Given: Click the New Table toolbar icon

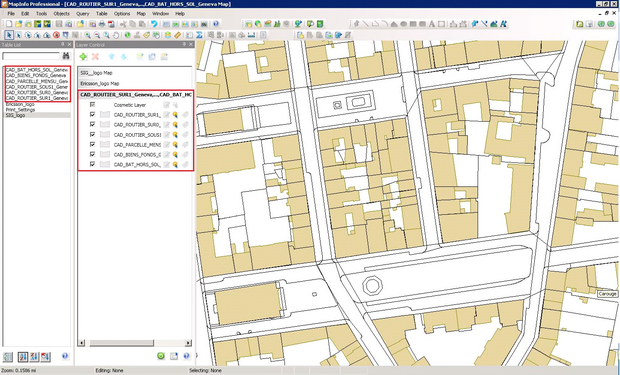Looking at the screenshot, I should [9, 24].
